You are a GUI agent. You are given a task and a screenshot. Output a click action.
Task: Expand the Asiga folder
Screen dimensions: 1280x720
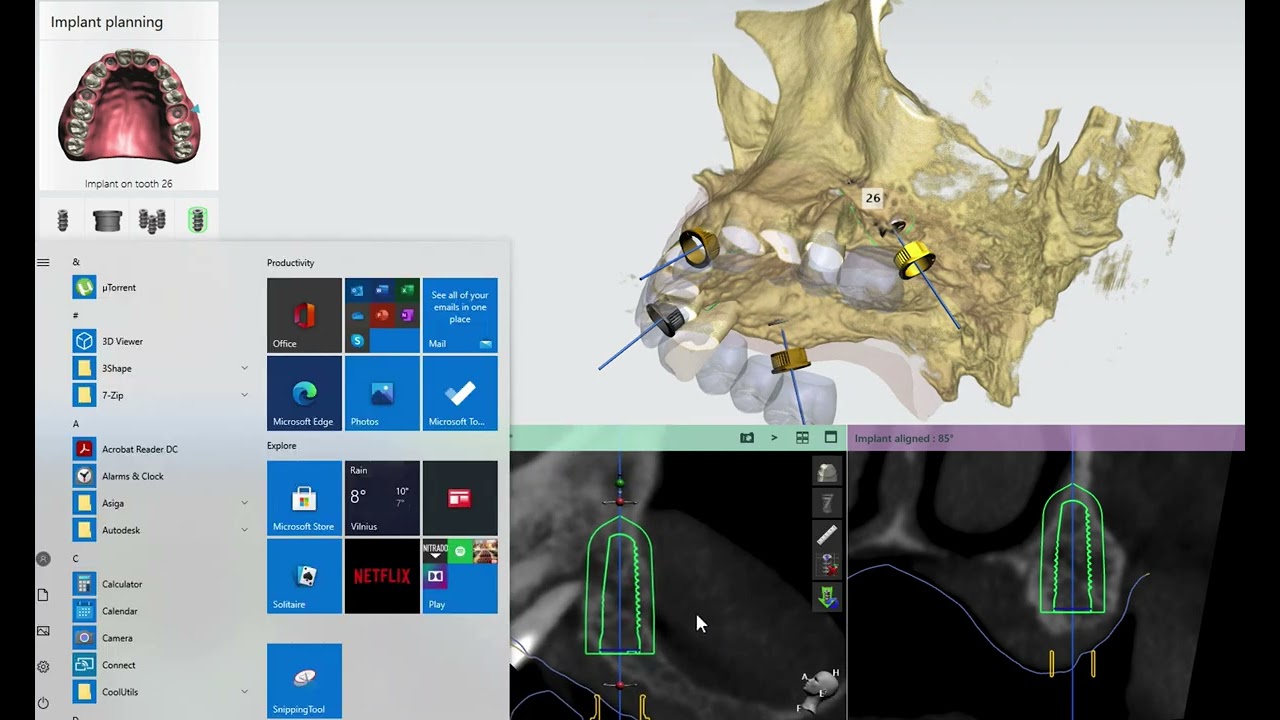(x=160, y=504)
